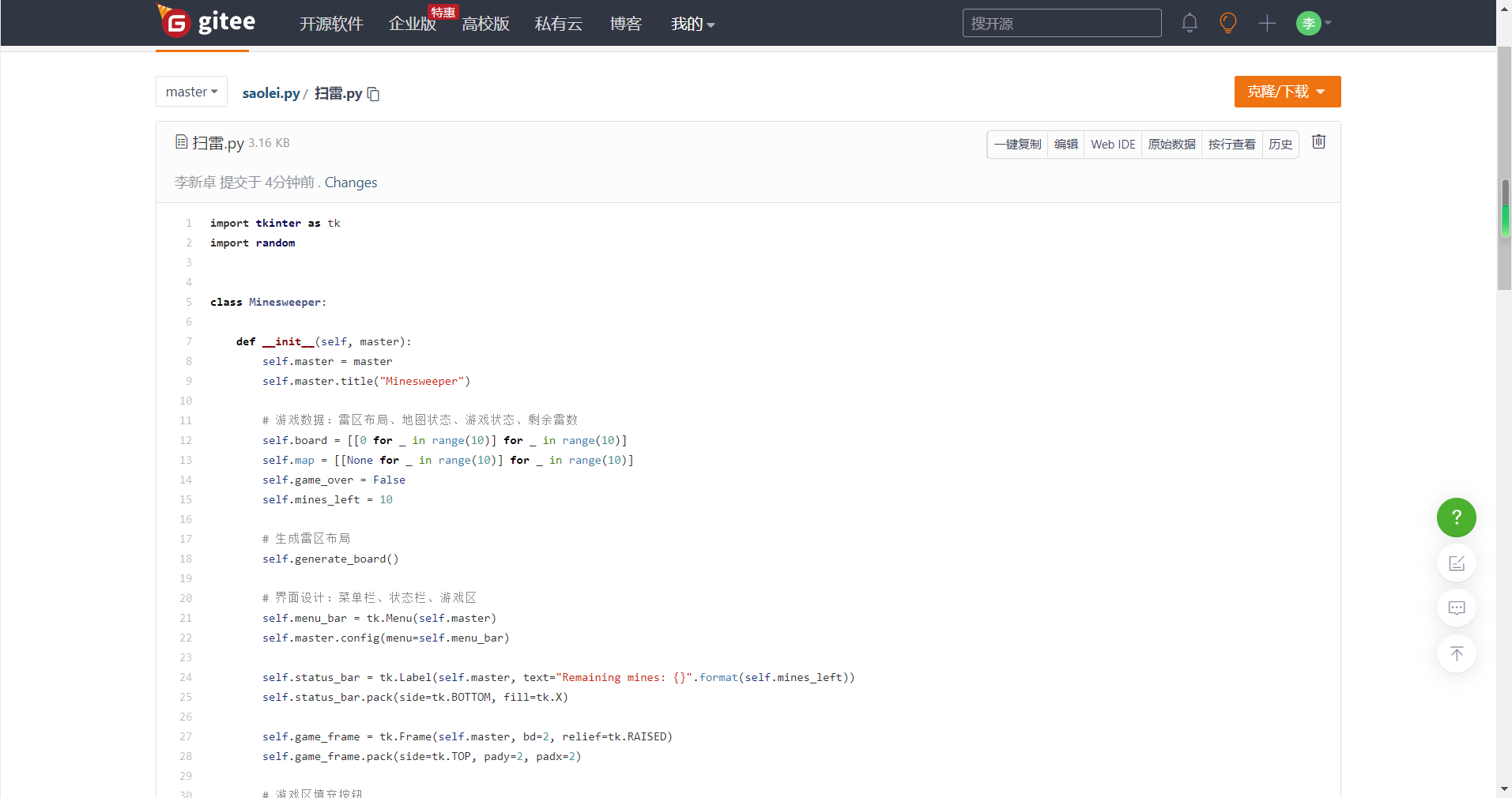This screenshot has height=798, width=1512.
Task: Click the 按行查看 button
Action: 1231,145
